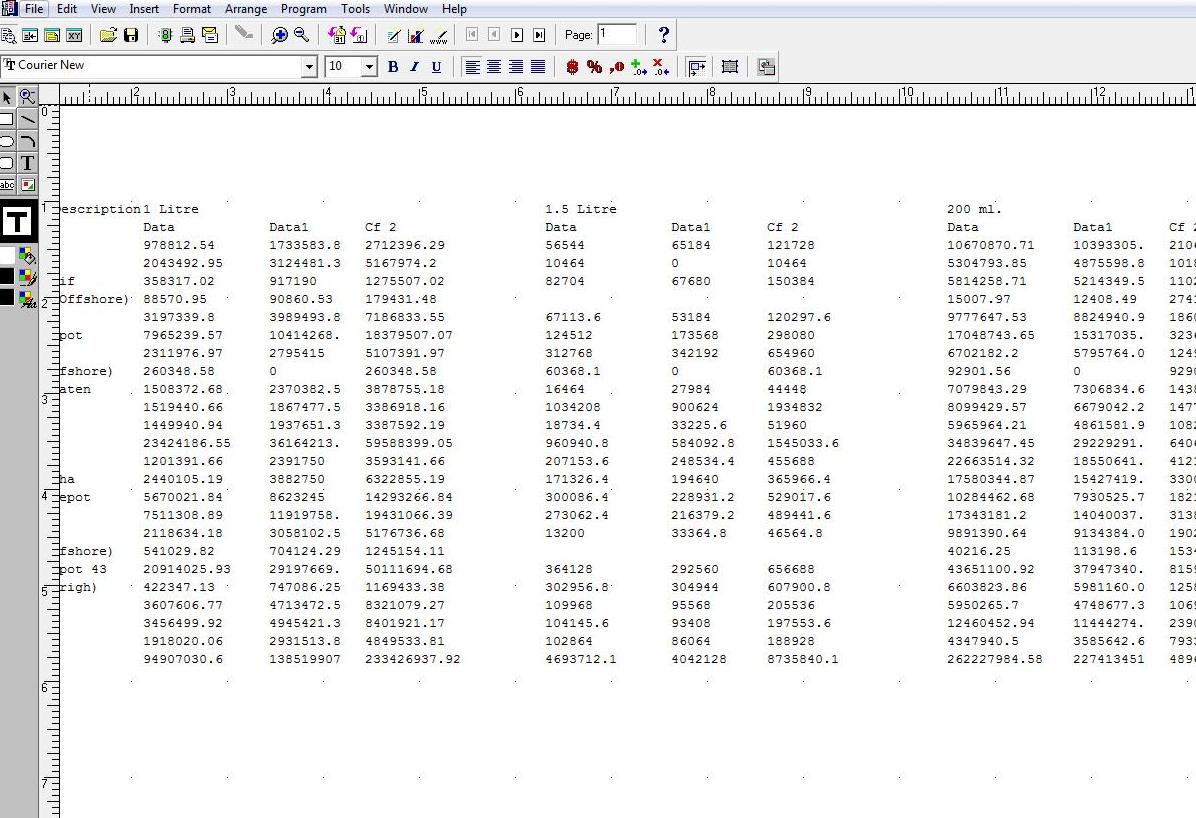Select the Line drawing tool
The height and width of the screenshot is (818, 1196).
[x=27, y=119]
